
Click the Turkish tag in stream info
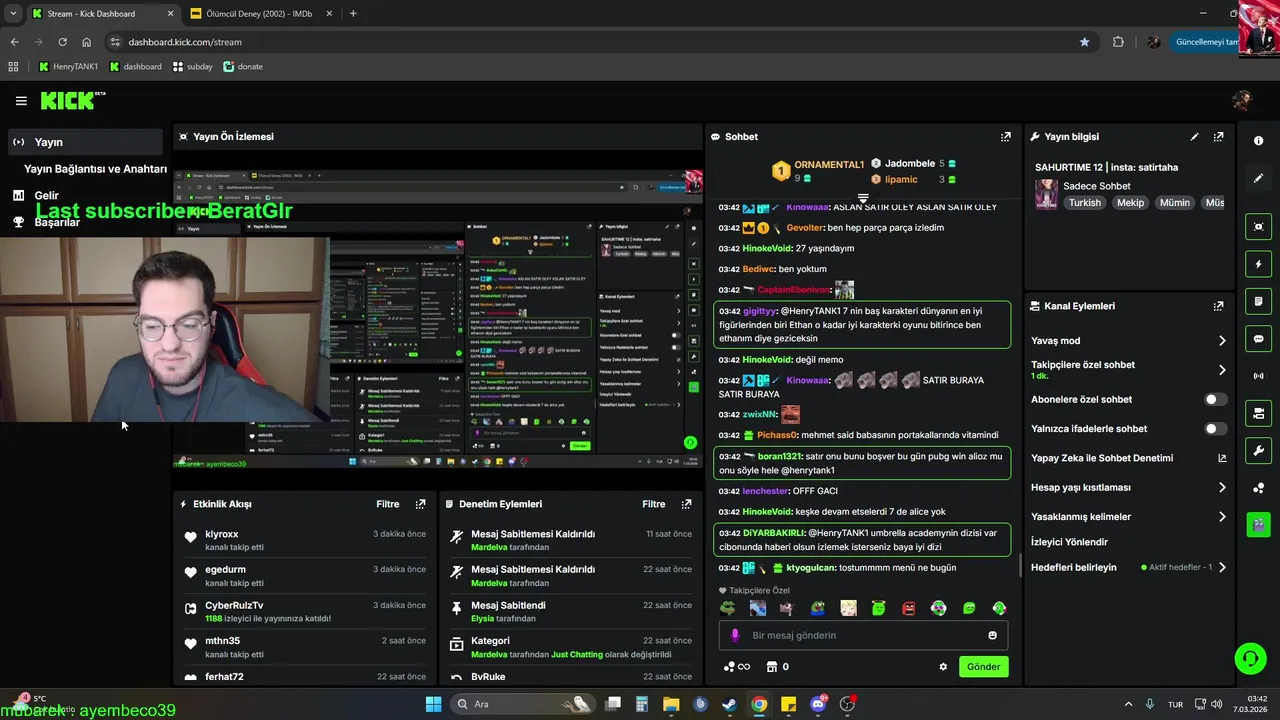tap(1084, 203)
